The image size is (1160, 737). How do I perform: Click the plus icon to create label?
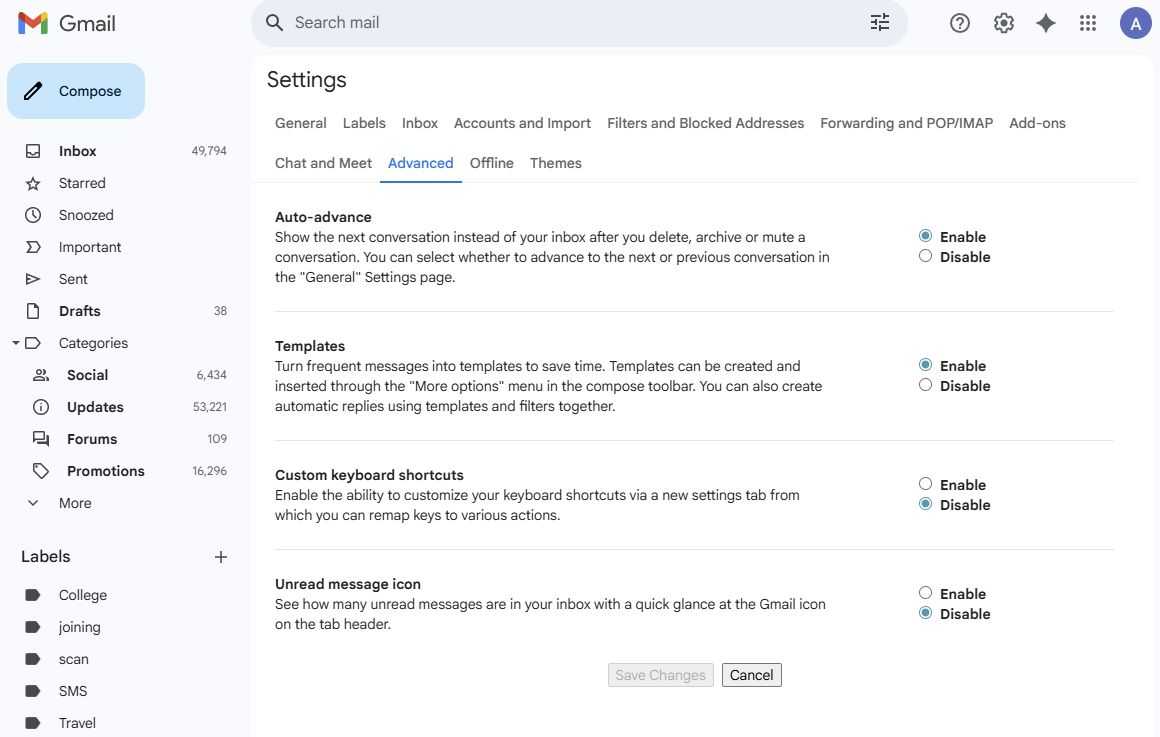(x=220, y=557)
